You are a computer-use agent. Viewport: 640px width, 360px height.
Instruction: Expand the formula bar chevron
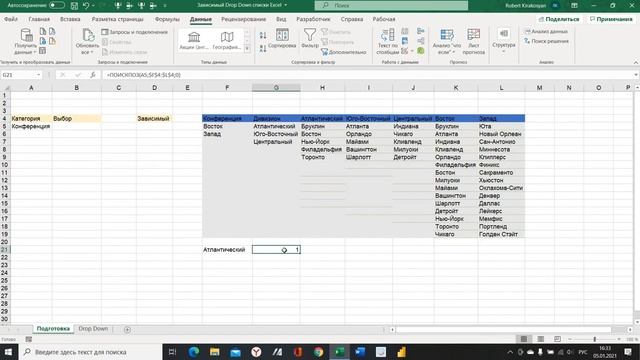(x=636, y=75)
